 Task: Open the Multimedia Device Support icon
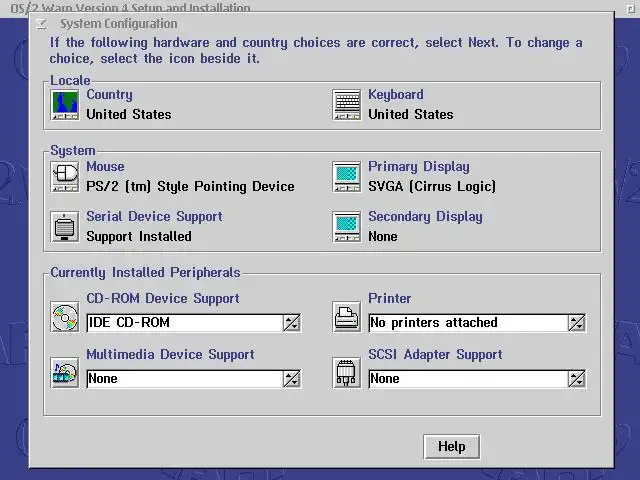click(x=65, y=373)
